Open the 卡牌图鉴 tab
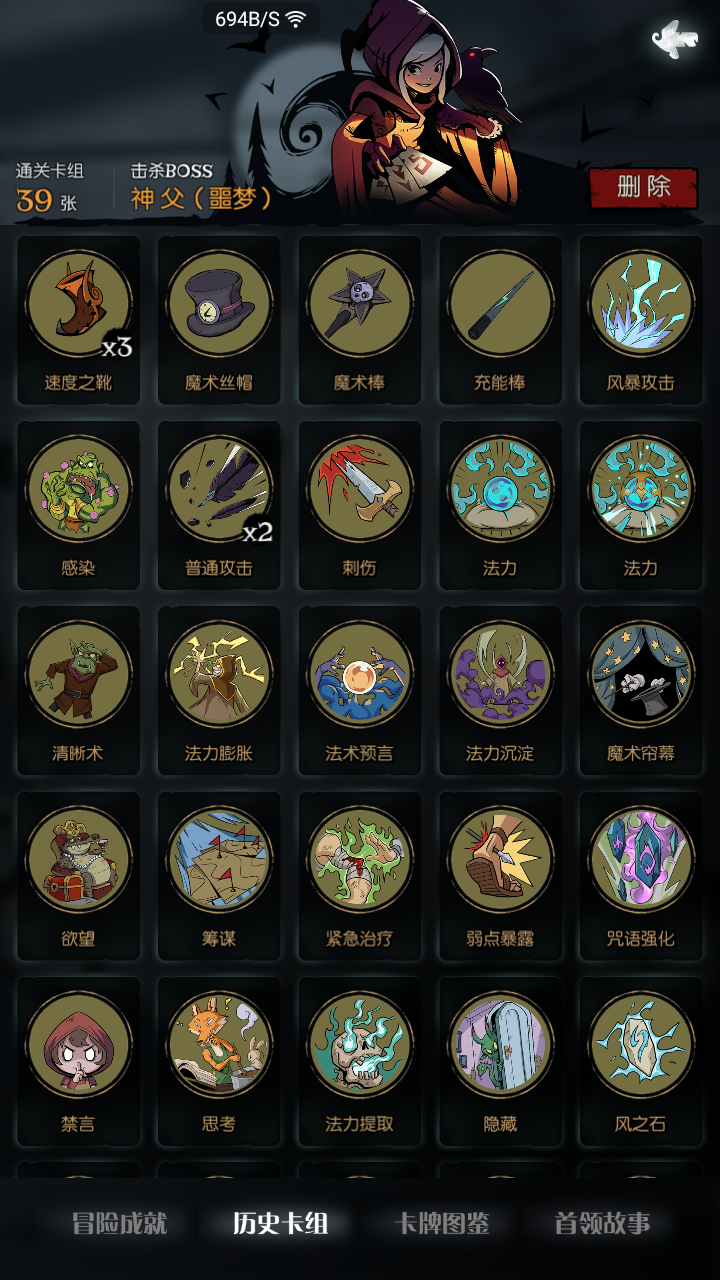 point(441,1223)
